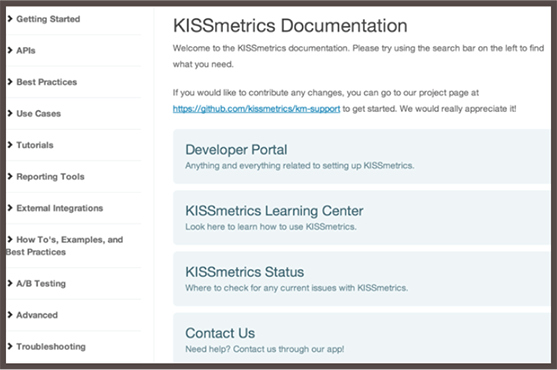Image resolution: width=557 pixels, height=370 pixels.
Task: Go to Reporting Tools in the sidebar
Action: (x=50, y=176)
